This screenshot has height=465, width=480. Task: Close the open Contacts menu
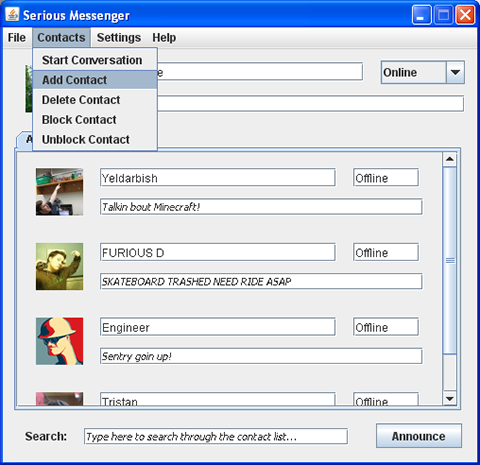point(61,37)
